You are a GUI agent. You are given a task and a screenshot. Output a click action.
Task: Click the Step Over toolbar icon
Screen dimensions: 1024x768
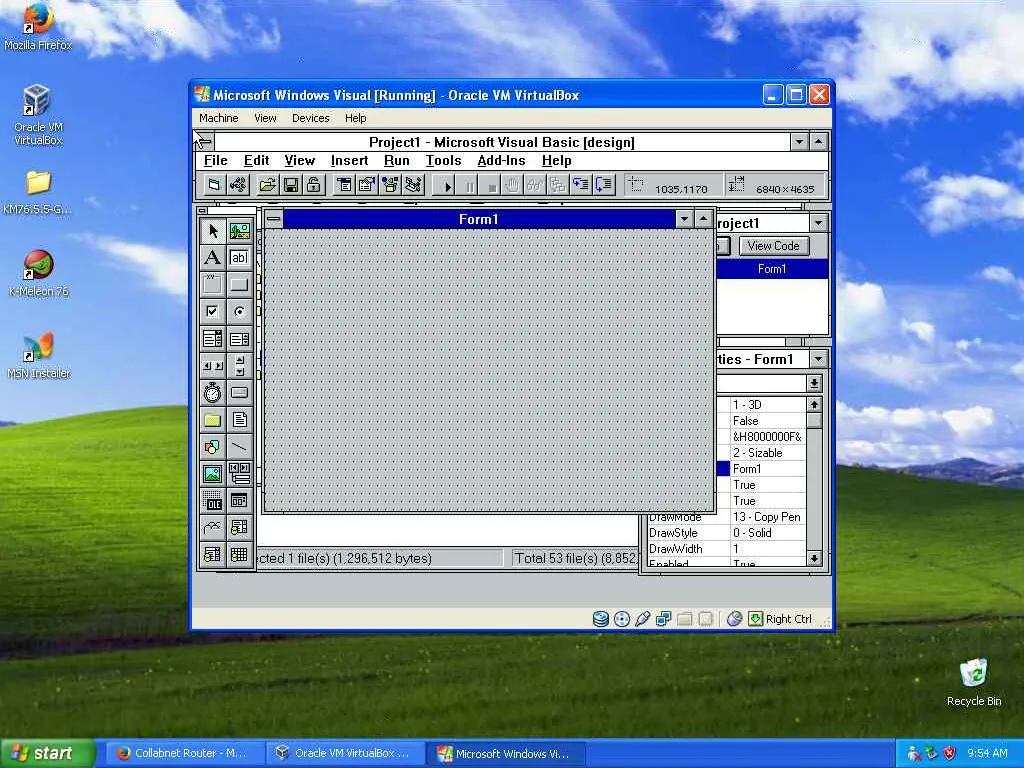pyautogui.click(x=604, y=185)
